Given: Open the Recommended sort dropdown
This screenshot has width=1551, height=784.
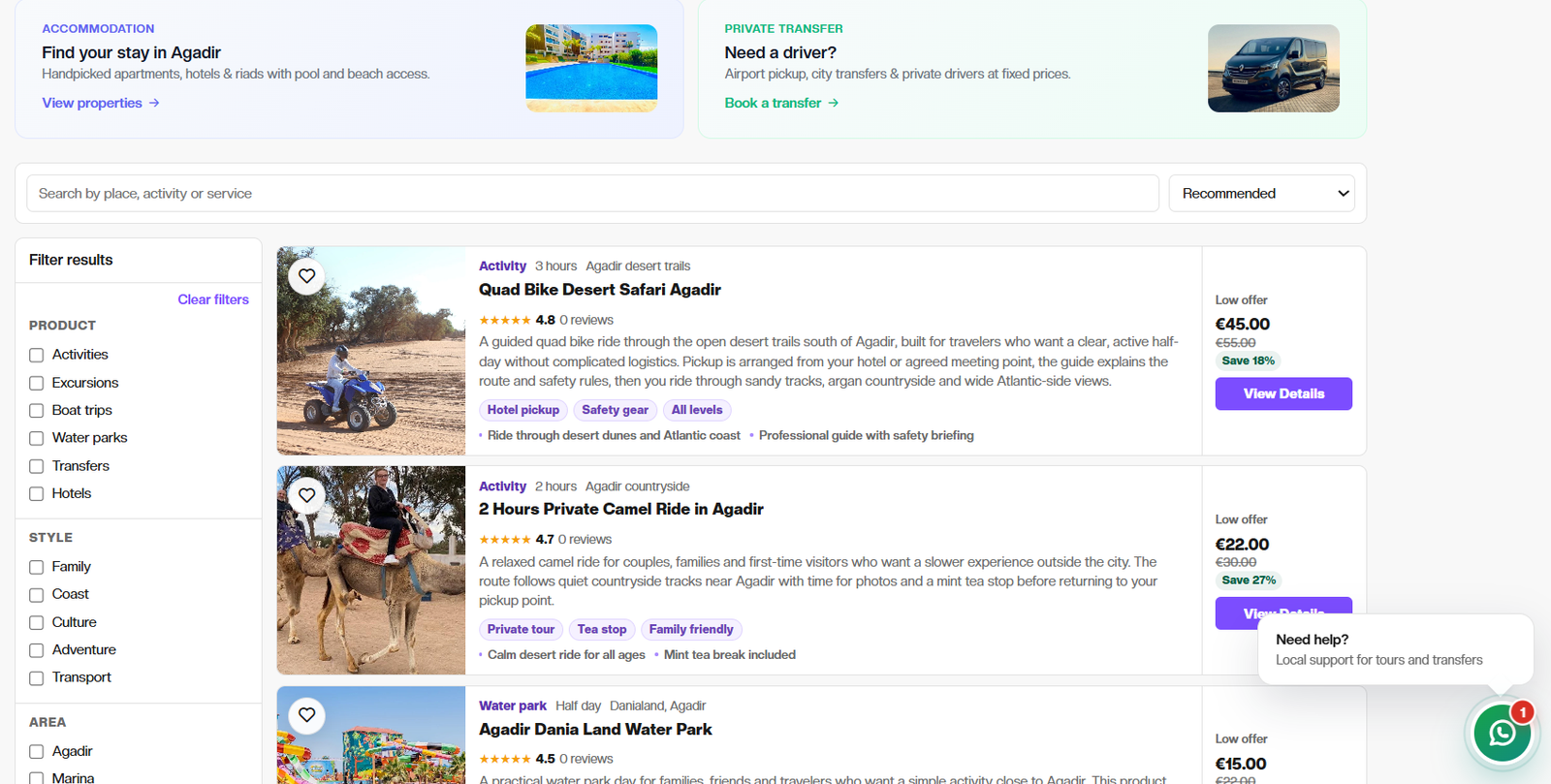Looking at the screenshot, I should coord(1261,193).
